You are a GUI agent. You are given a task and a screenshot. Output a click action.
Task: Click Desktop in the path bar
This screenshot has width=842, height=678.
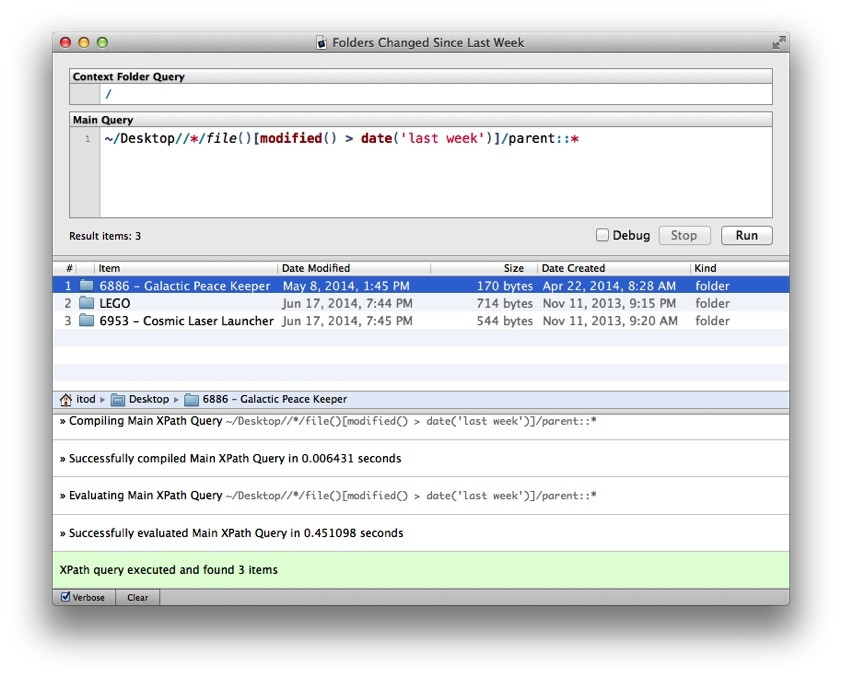point(149,399)
